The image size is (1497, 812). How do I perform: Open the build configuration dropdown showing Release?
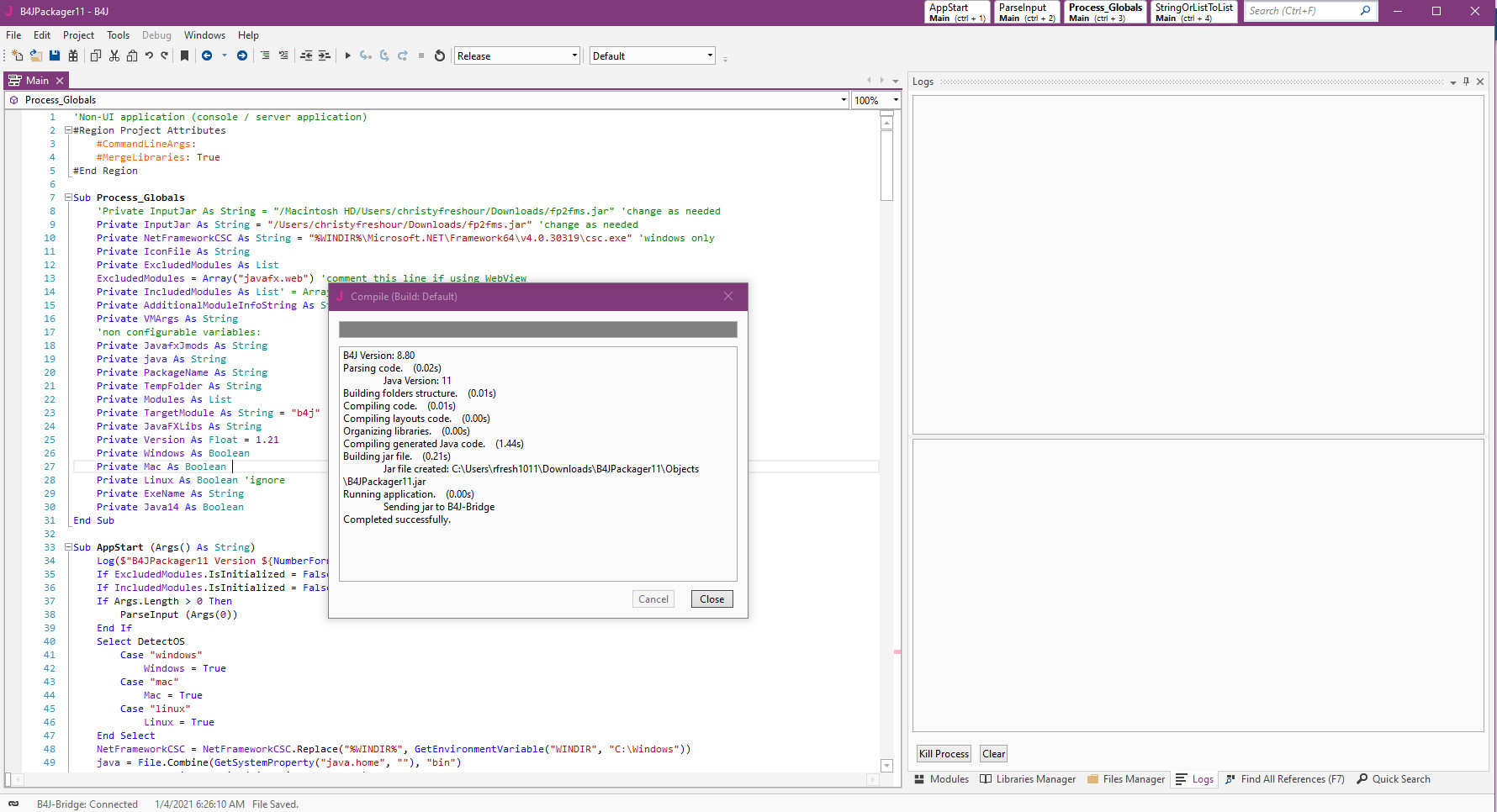517,56
